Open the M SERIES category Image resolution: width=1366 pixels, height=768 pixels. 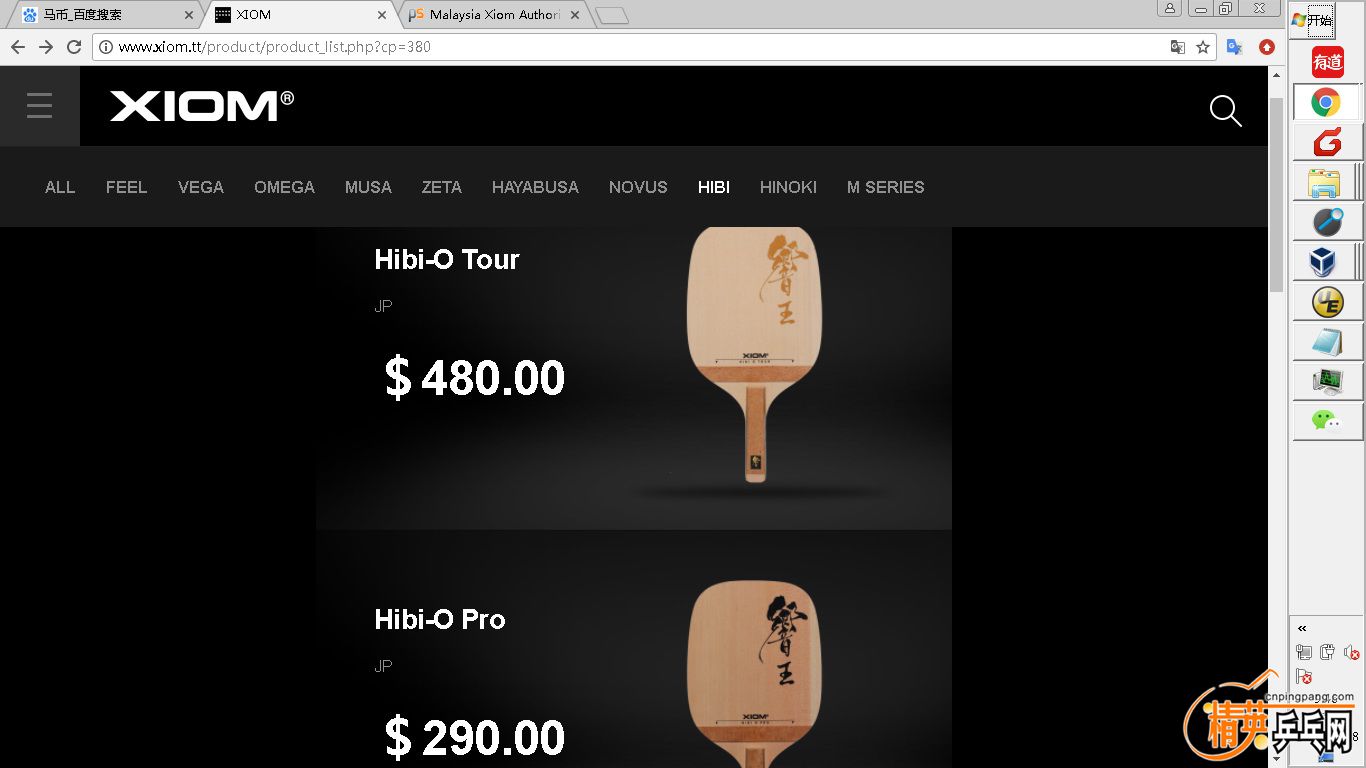pyautogui.click(x=885, y=187)
